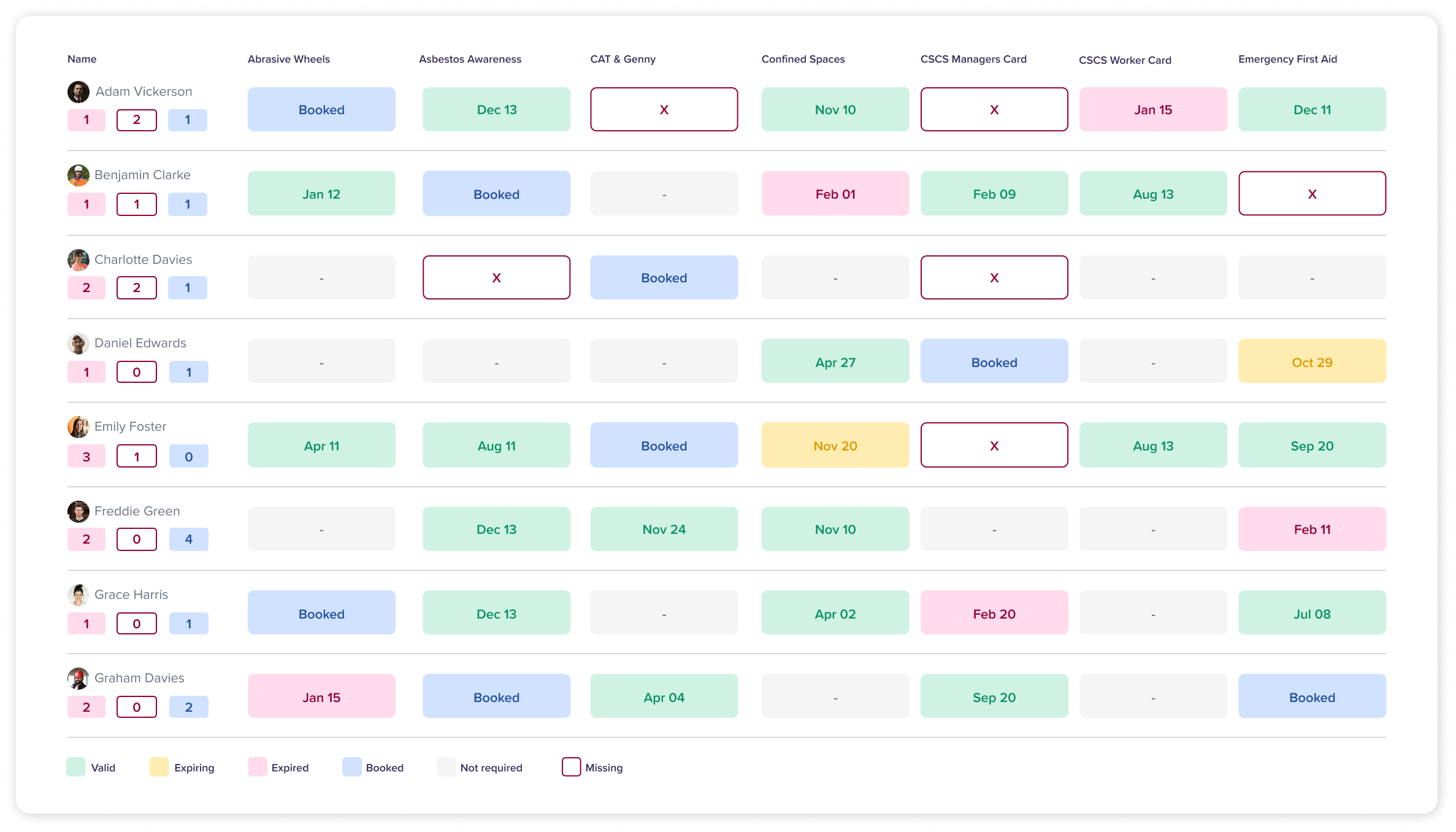Click Emily Foster's pink expired count badge
This screenshot has width=1456, height=832.
(86, 456)
